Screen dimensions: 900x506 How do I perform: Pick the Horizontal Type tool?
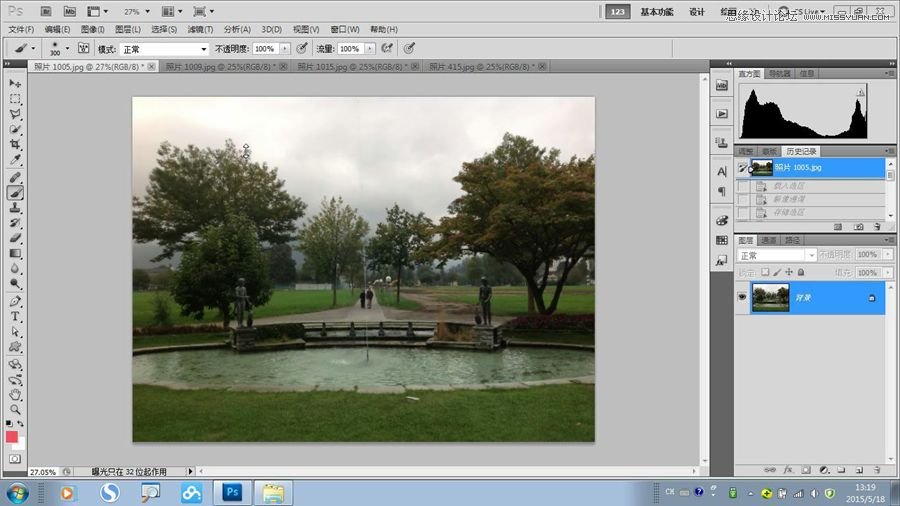15,316
